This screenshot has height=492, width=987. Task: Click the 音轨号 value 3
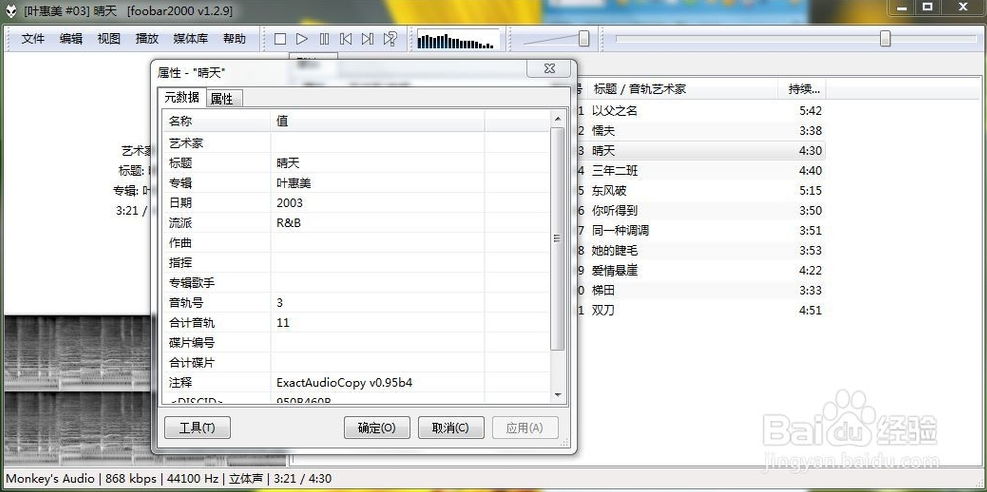coord(279,303)
